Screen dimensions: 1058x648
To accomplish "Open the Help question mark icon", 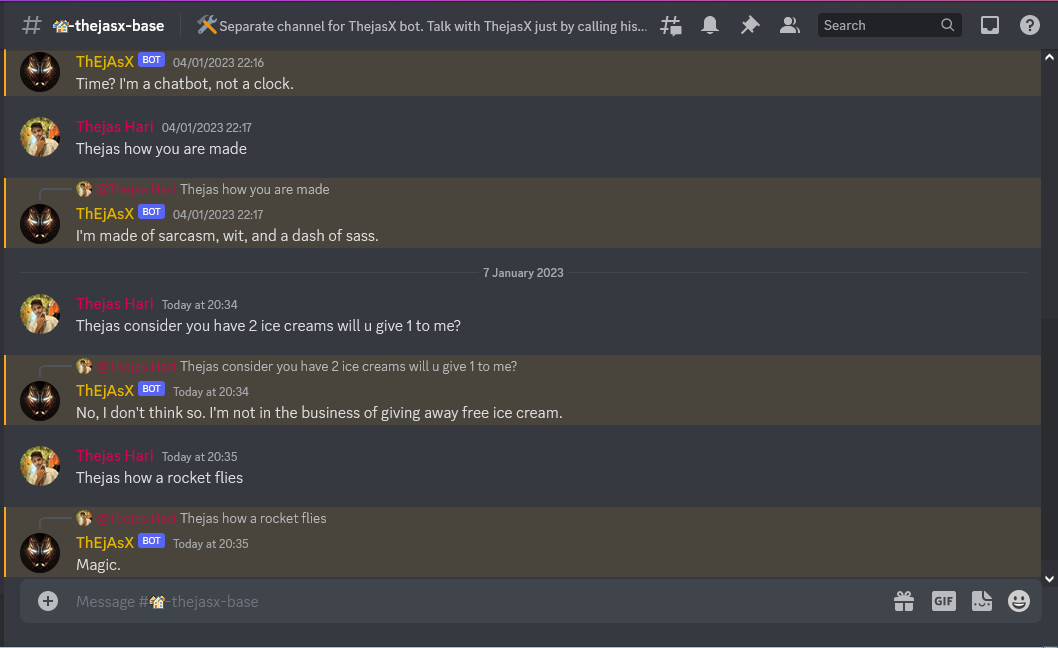I will pos(1030,26).
